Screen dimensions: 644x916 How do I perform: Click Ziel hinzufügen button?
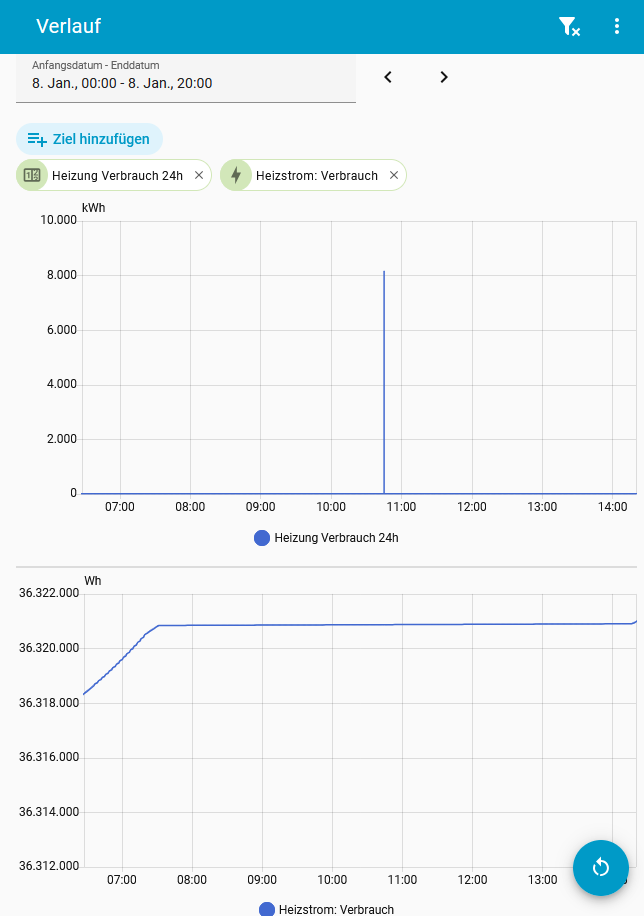tap(89, 139)
